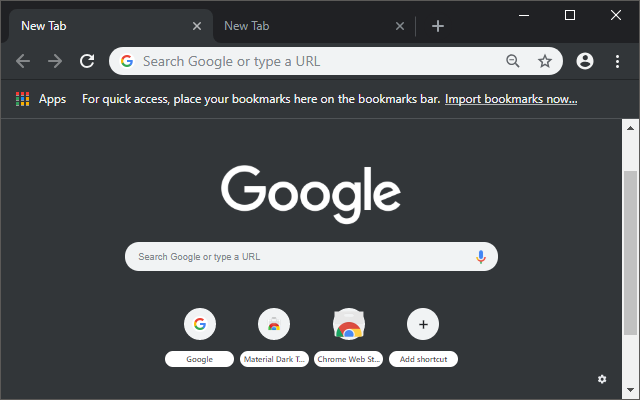Open the zoom magnifier in address bar
The image size is (640, 400).
tap(513, 61)
